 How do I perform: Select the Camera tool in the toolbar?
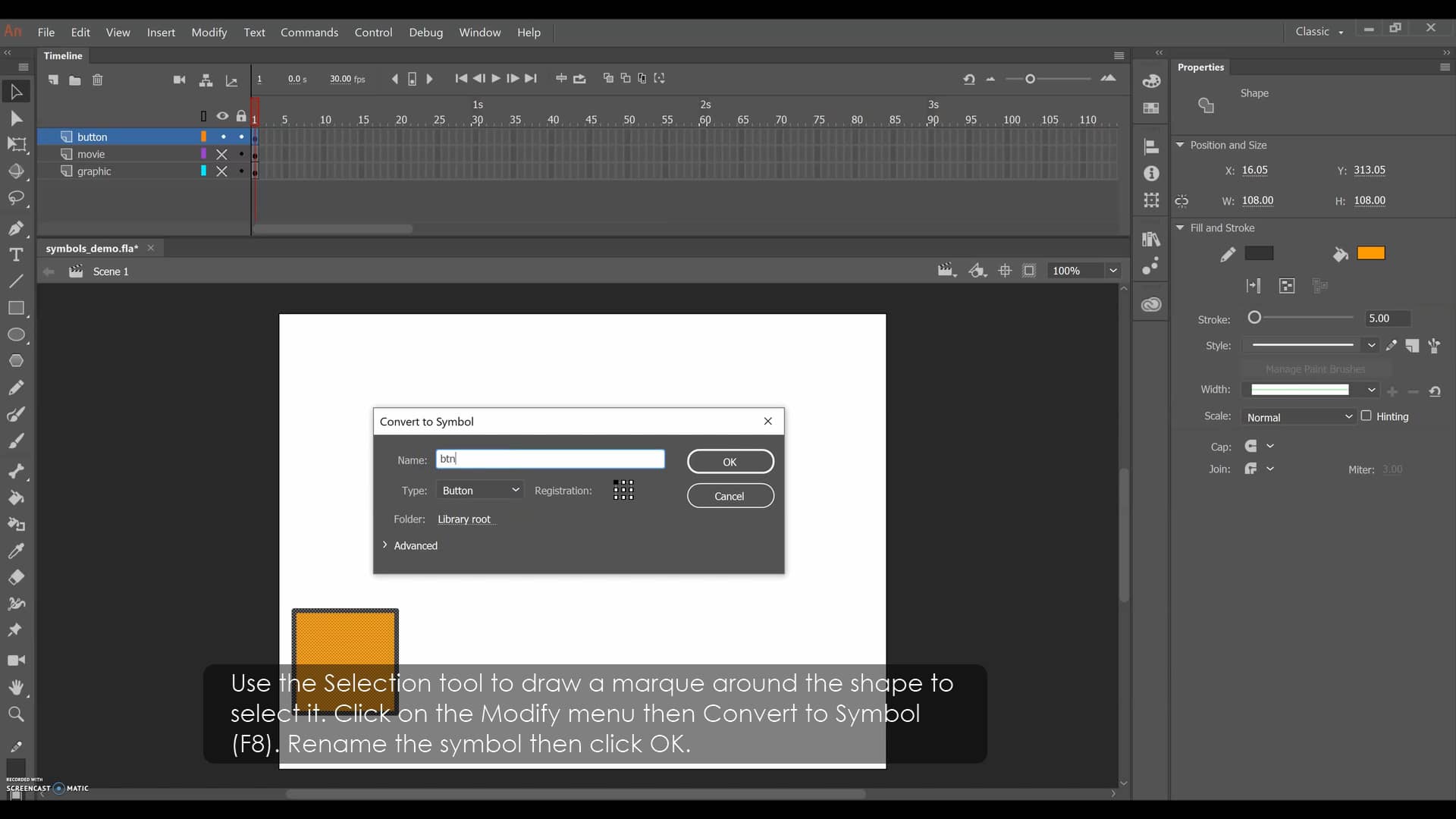16,661
